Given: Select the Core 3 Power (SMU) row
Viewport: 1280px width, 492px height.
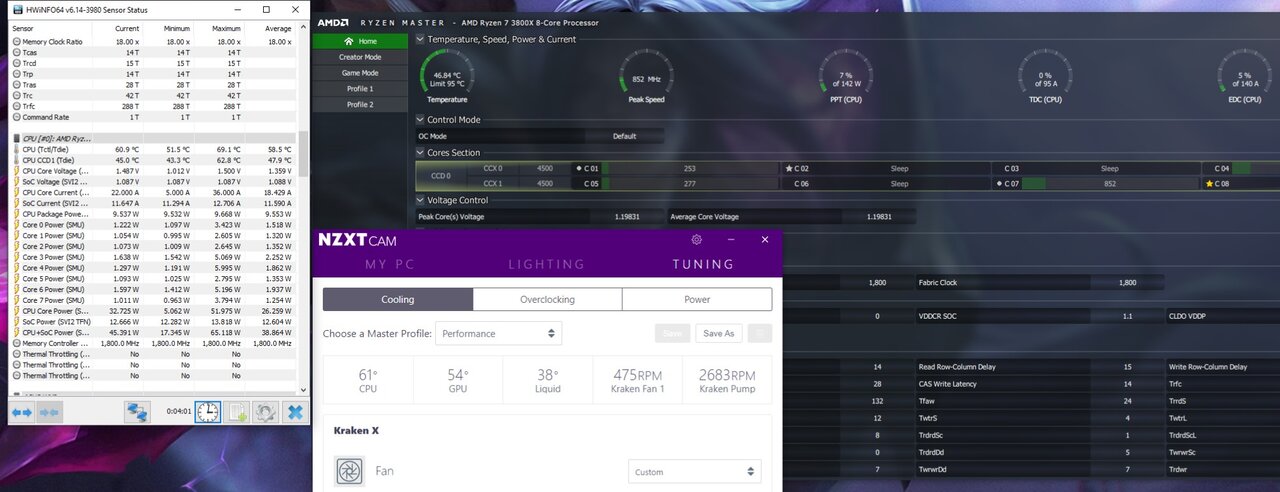Looking at the screenshot, I should 152,257.
